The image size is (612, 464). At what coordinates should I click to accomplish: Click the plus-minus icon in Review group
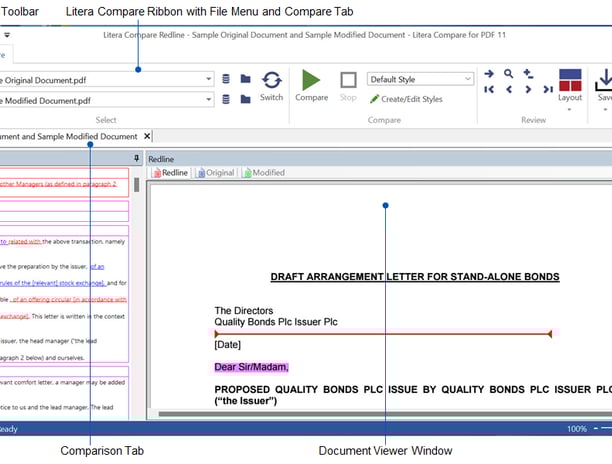(528, 73)
